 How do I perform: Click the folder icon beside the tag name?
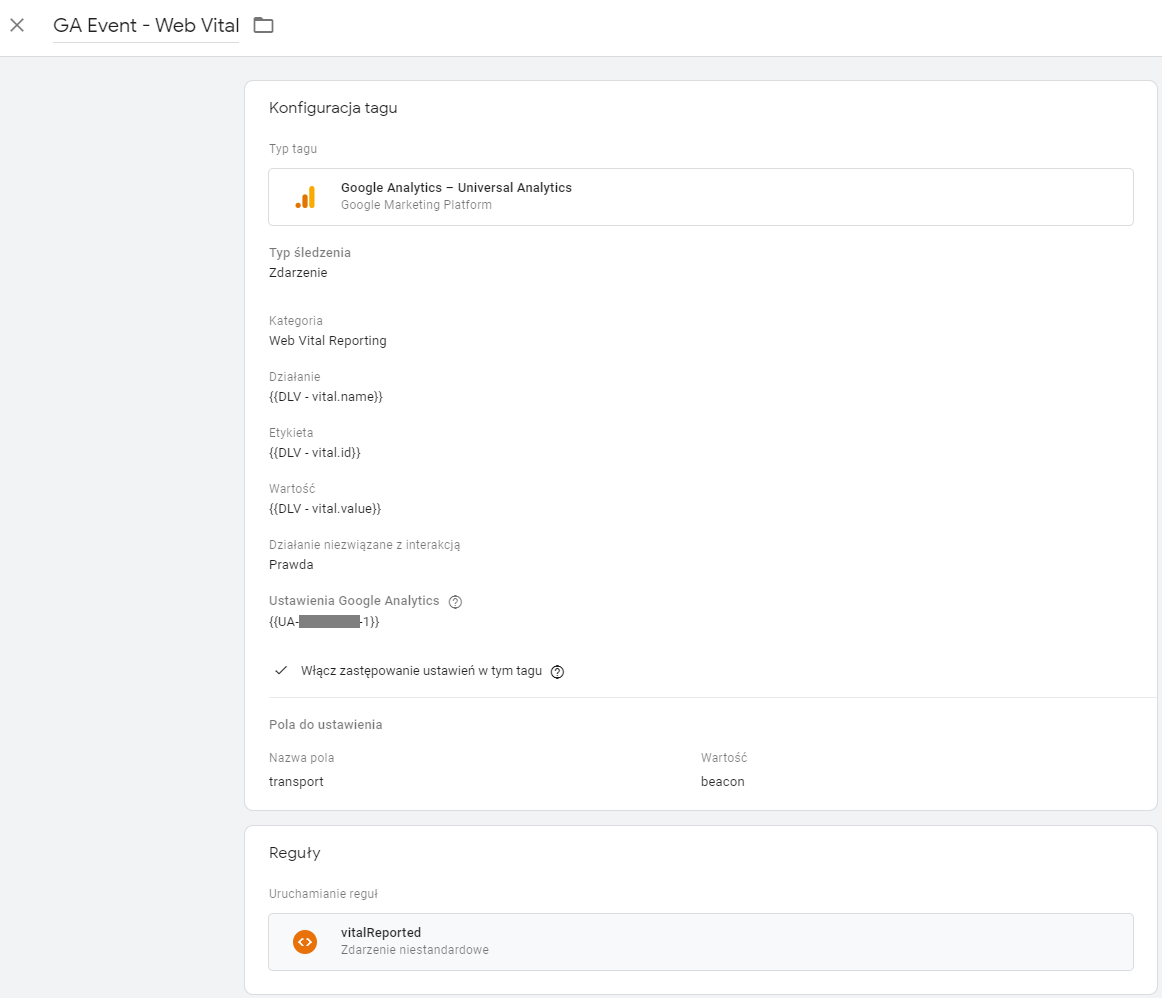(263, 25)
